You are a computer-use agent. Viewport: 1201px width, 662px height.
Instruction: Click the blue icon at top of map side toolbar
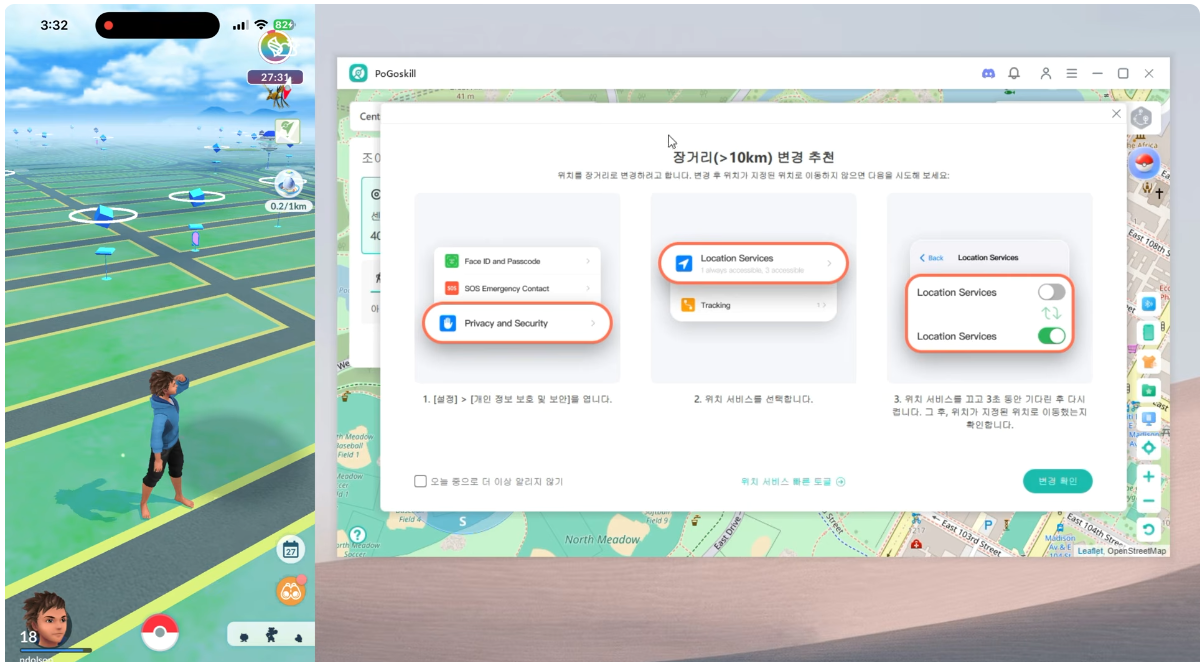1149,303
